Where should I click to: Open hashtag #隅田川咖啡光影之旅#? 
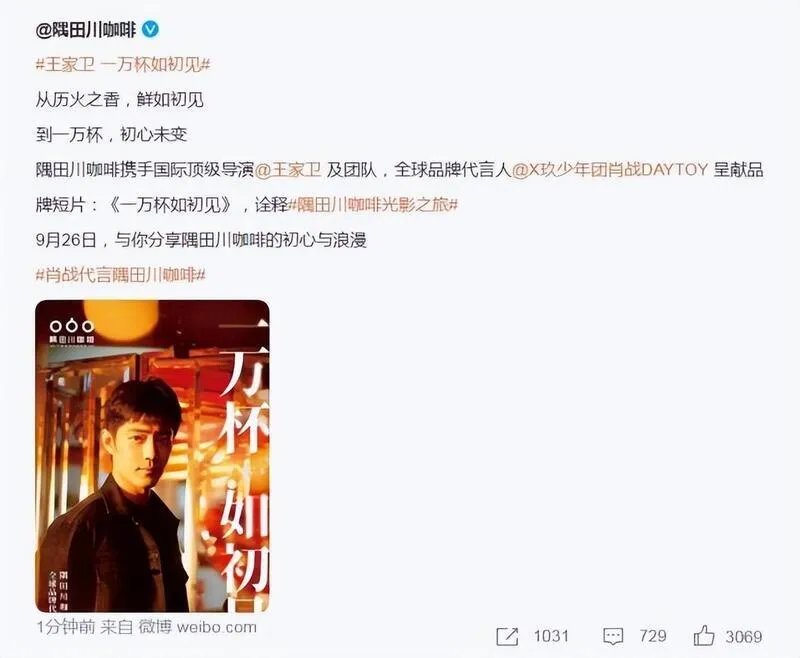[373, 205]
